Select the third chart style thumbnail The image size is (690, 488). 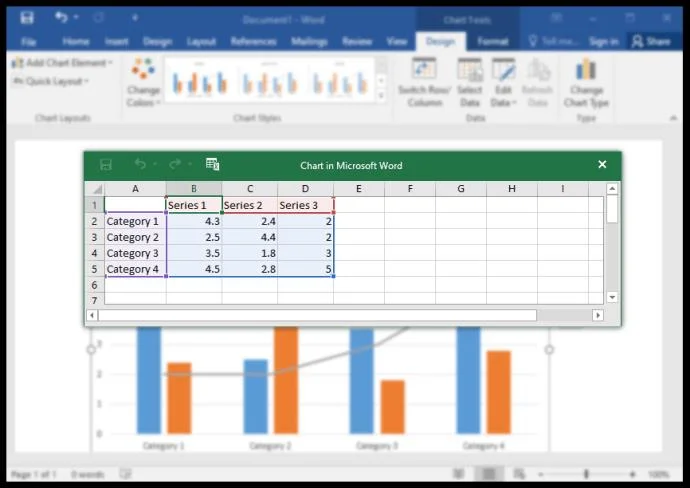340,79
